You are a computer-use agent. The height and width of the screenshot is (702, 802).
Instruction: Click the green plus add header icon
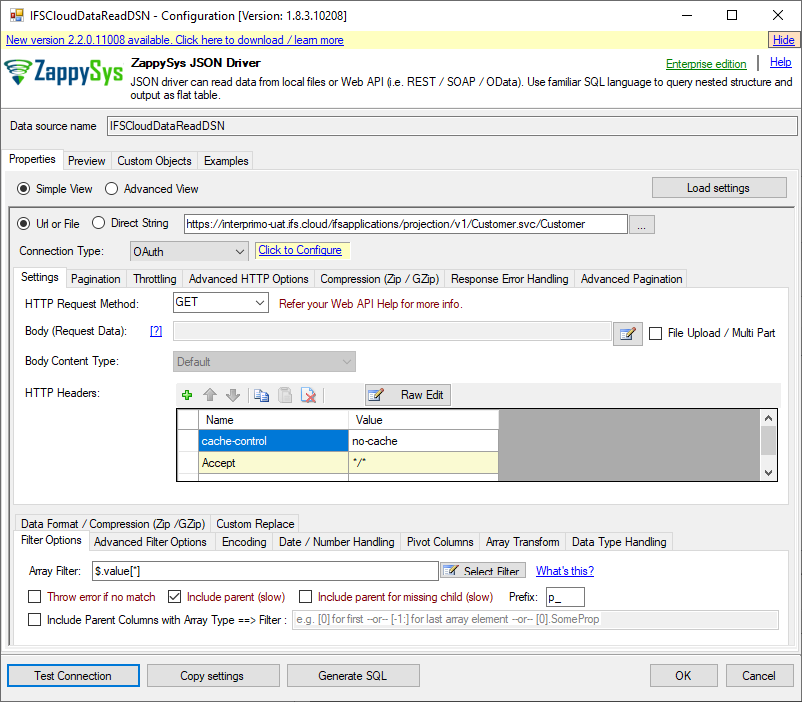pyautogui.click(x=187, y=395)
